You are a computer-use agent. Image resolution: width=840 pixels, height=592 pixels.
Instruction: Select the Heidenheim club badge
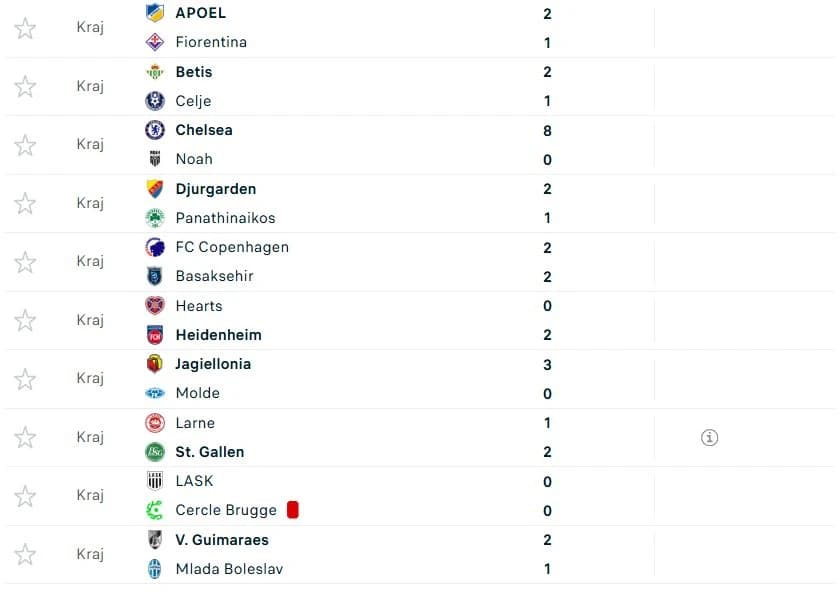point(155,335)
